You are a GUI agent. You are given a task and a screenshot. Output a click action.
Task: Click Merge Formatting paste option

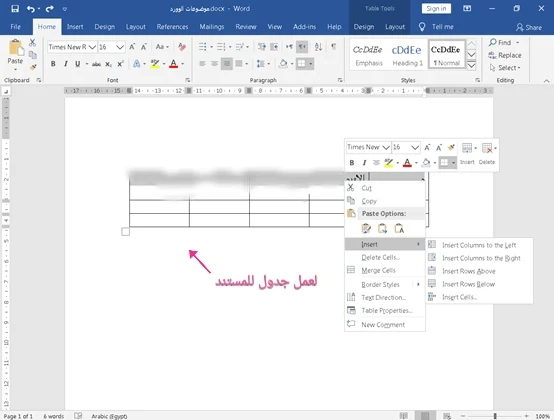pyautogui.click(x=382, y=229)
